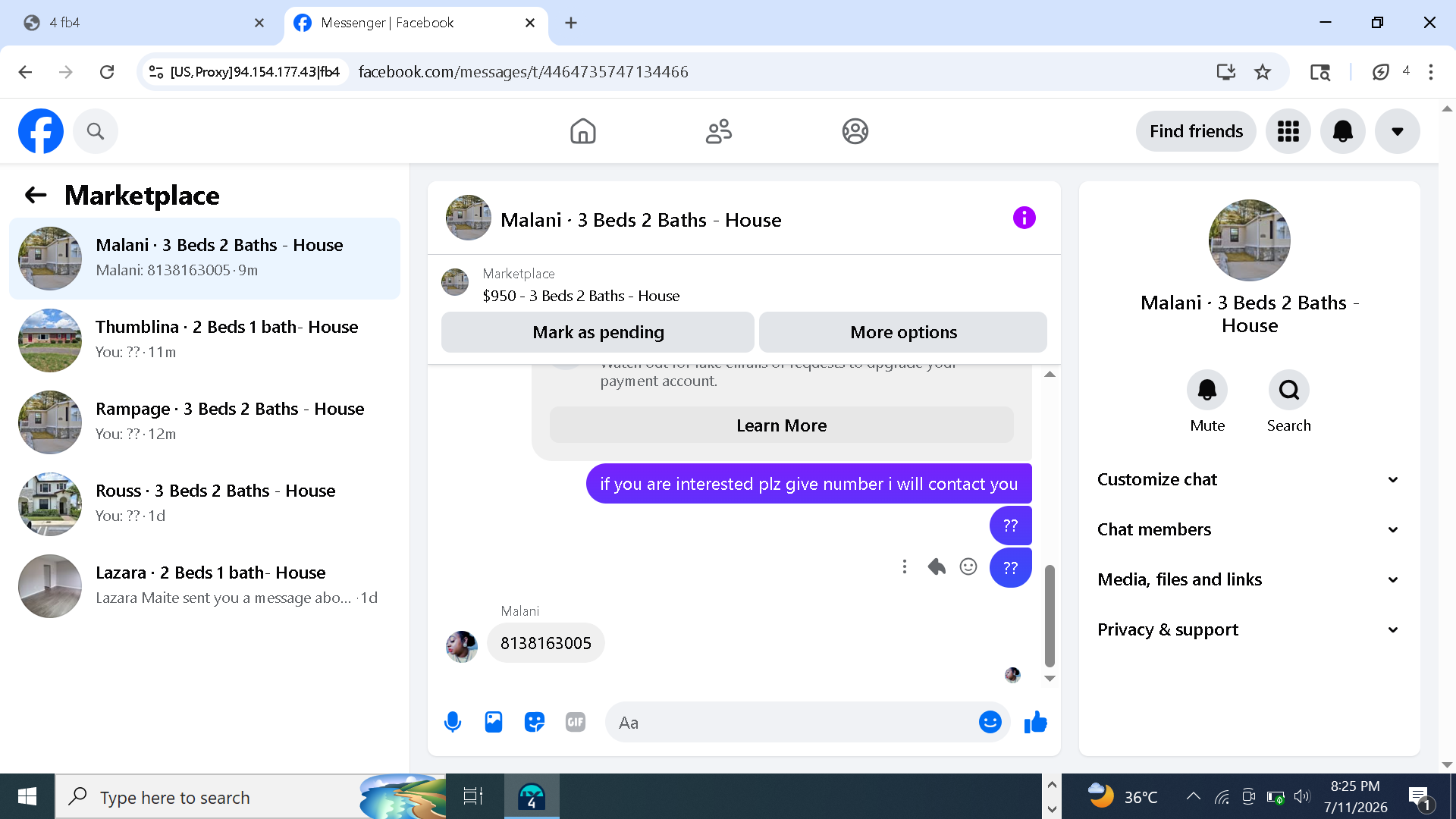Expand Customize chat section

pyautogui.click(x=1248, y=479)
